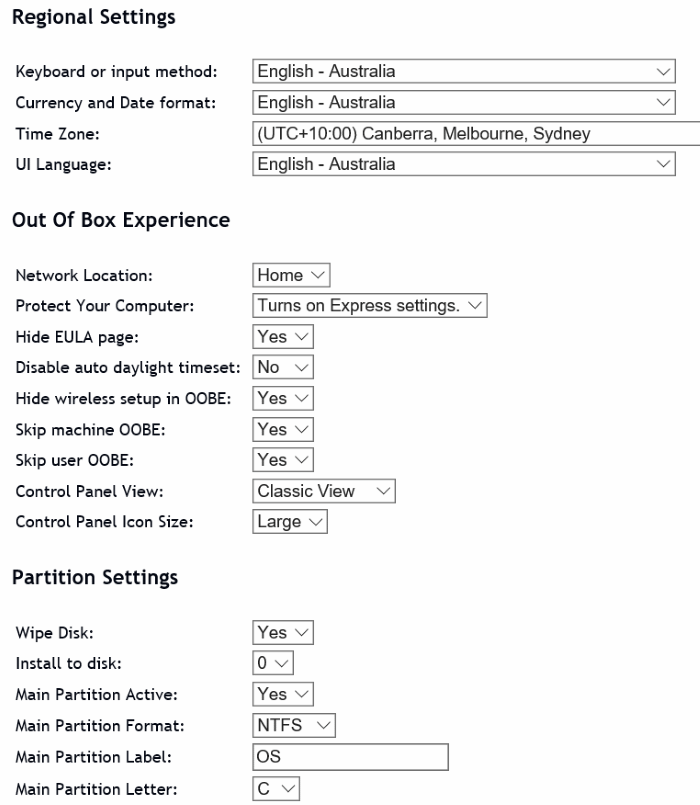Viewport: 700px width, 805px height.
Task: Click the 'Main Partition Label:' label text
Action: tap(93, 757)
